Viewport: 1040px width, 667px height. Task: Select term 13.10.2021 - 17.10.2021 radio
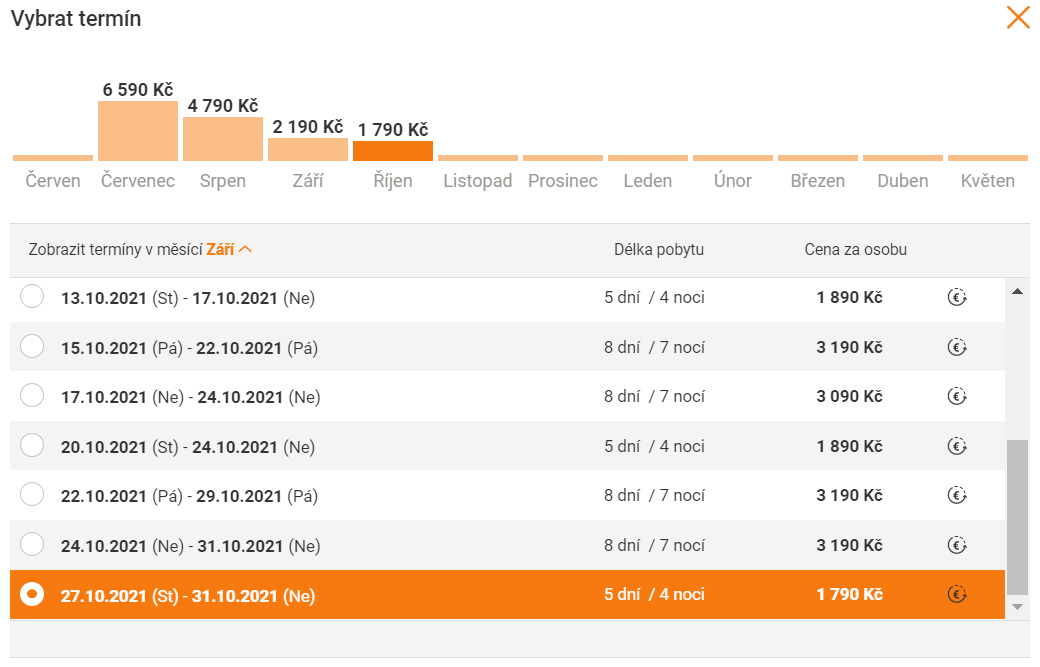[x=32, y=296]
